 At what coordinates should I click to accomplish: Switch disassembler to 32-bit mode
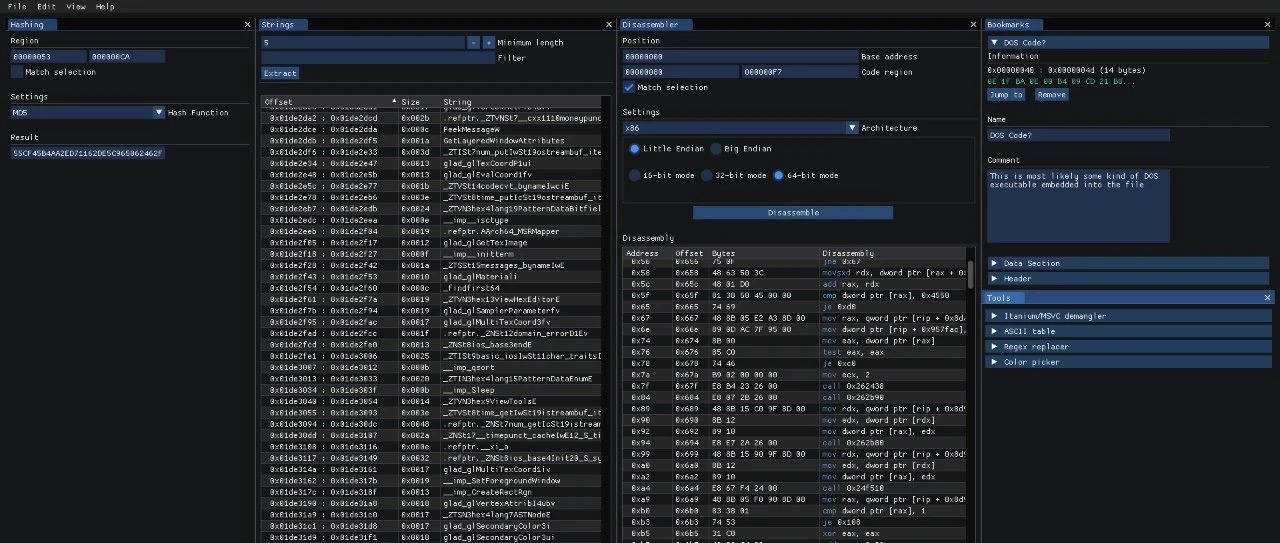707,175
